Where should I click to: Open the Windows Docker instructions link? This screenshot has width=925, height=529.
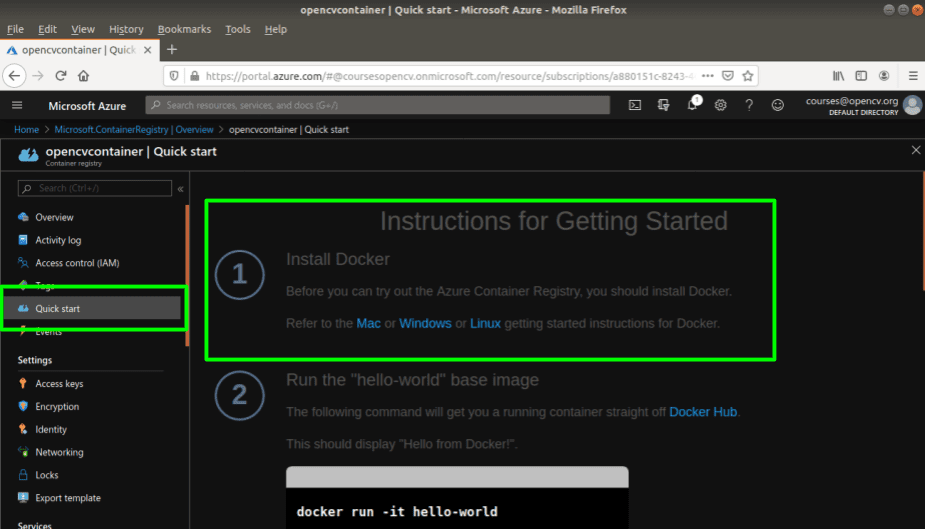click(425, 323)
